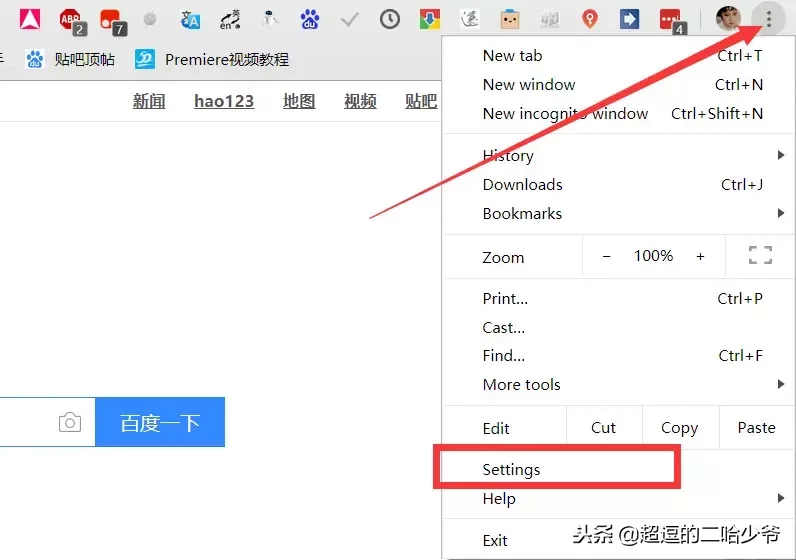Open the More tools menu entry
This screenshot has width=796, height=560.
coord(618,384)
